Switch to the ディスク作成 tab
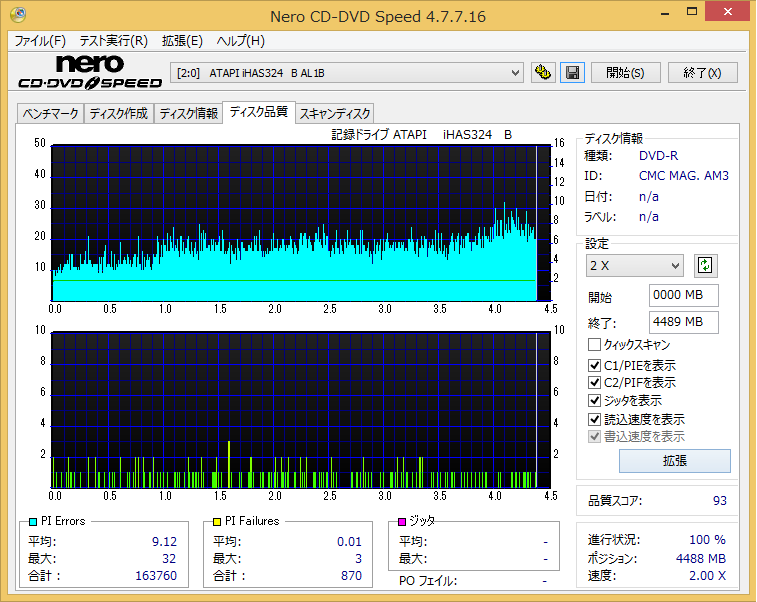 (119, 113)
